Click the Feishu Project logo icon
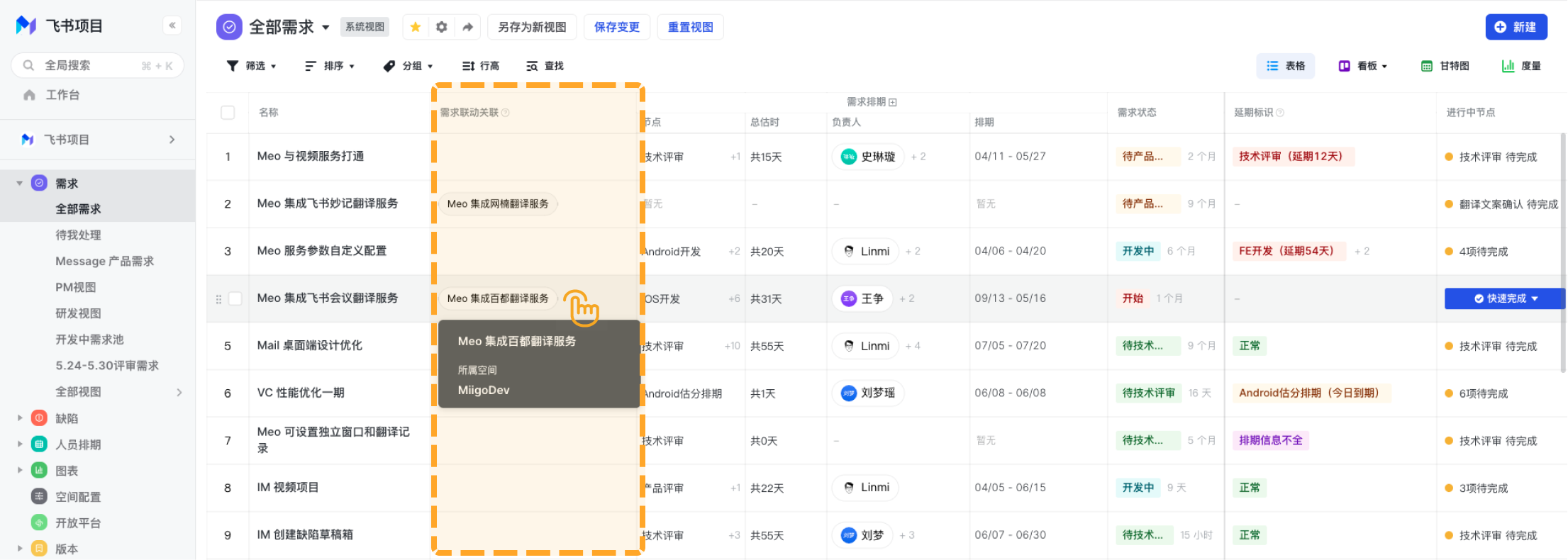The height and width of the screenshot is (560, 1568). pos(26,26)
